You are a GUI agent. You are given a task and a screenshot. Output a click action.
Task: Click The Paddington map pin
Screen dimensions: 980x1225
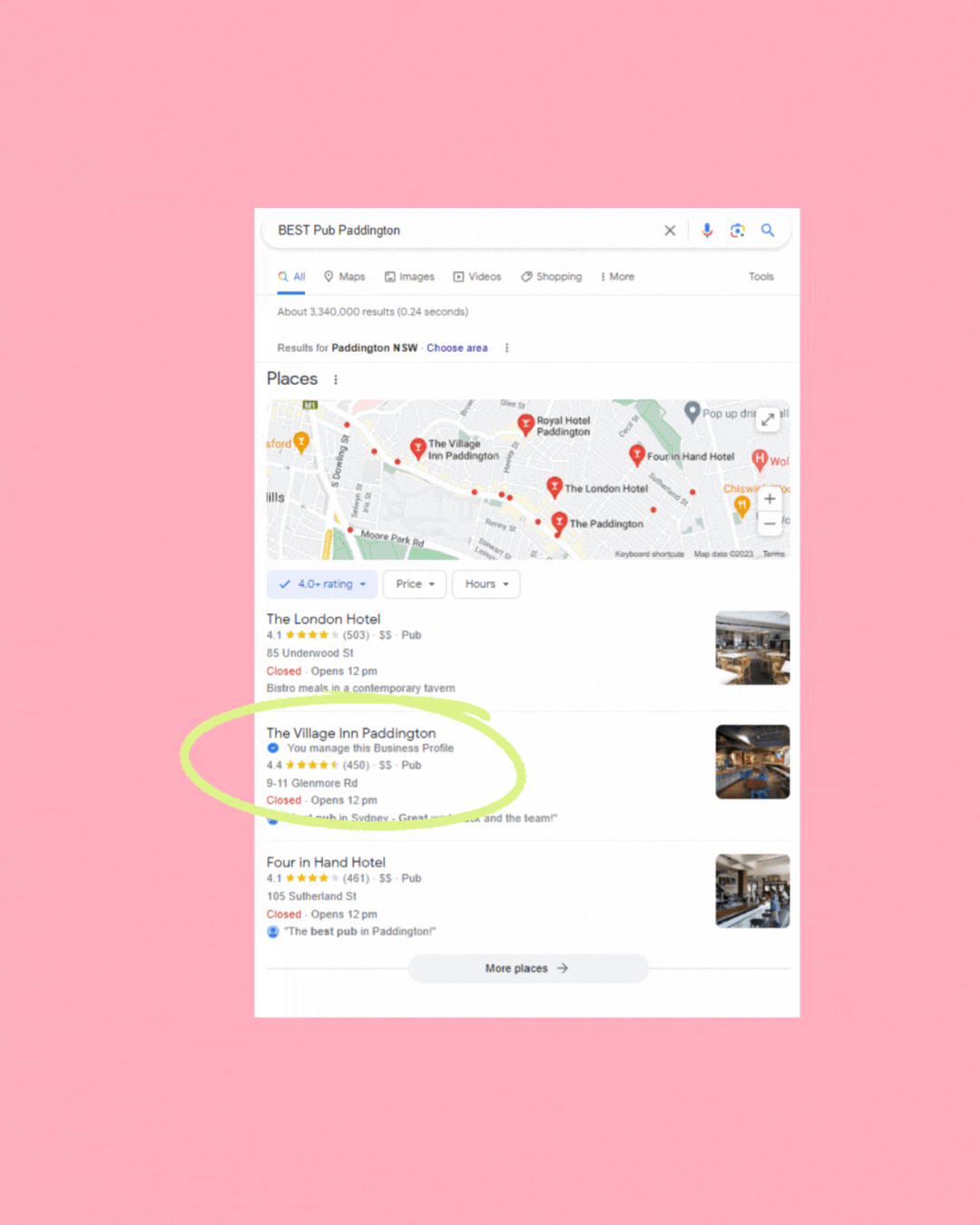[559, 522]
